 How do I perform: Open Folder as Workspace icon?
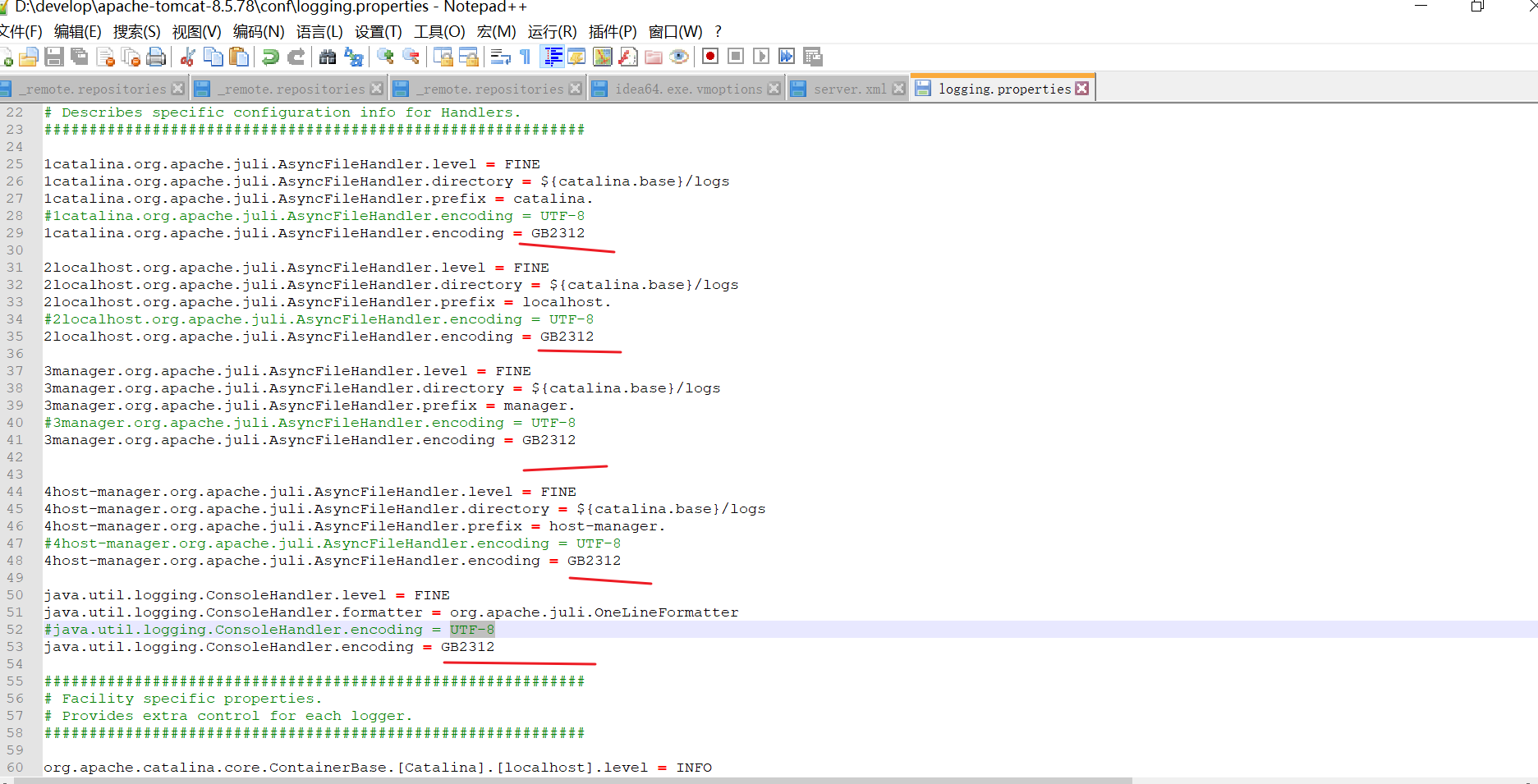tap(654, 57)
